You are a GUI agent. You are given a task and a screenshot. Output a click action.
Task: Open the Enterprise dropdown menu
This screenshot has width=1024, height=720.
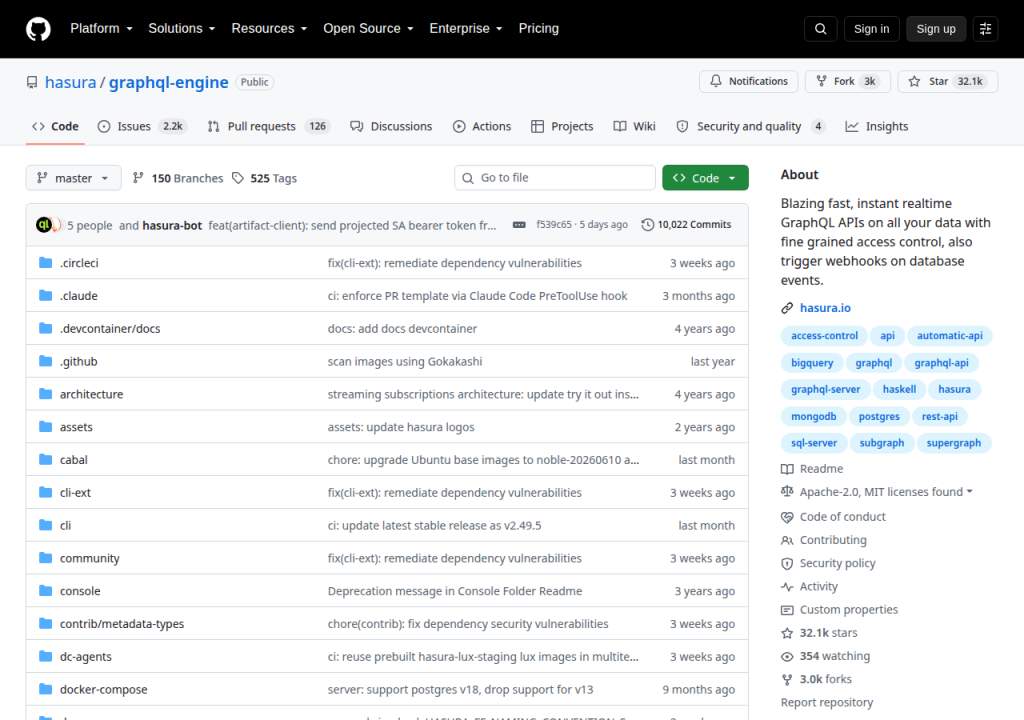[x=466, y=29]
